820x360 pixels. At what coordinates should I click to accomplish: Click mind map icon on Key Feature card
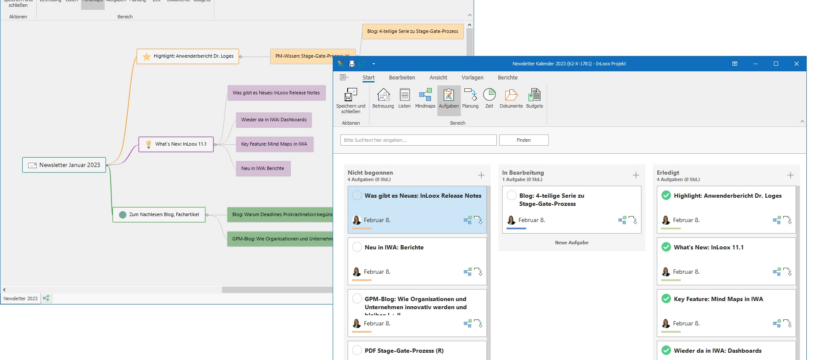coord(777,323)
